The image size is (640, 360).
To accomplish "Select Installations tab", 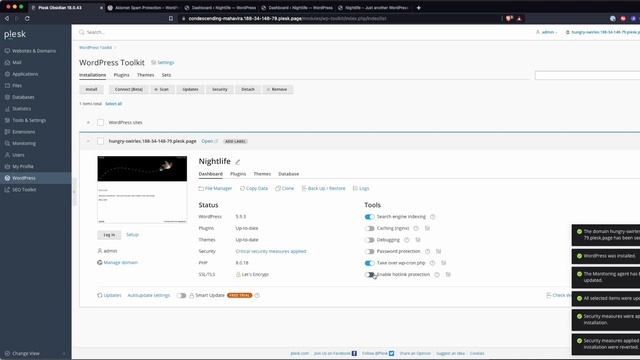I will point(93,75).
